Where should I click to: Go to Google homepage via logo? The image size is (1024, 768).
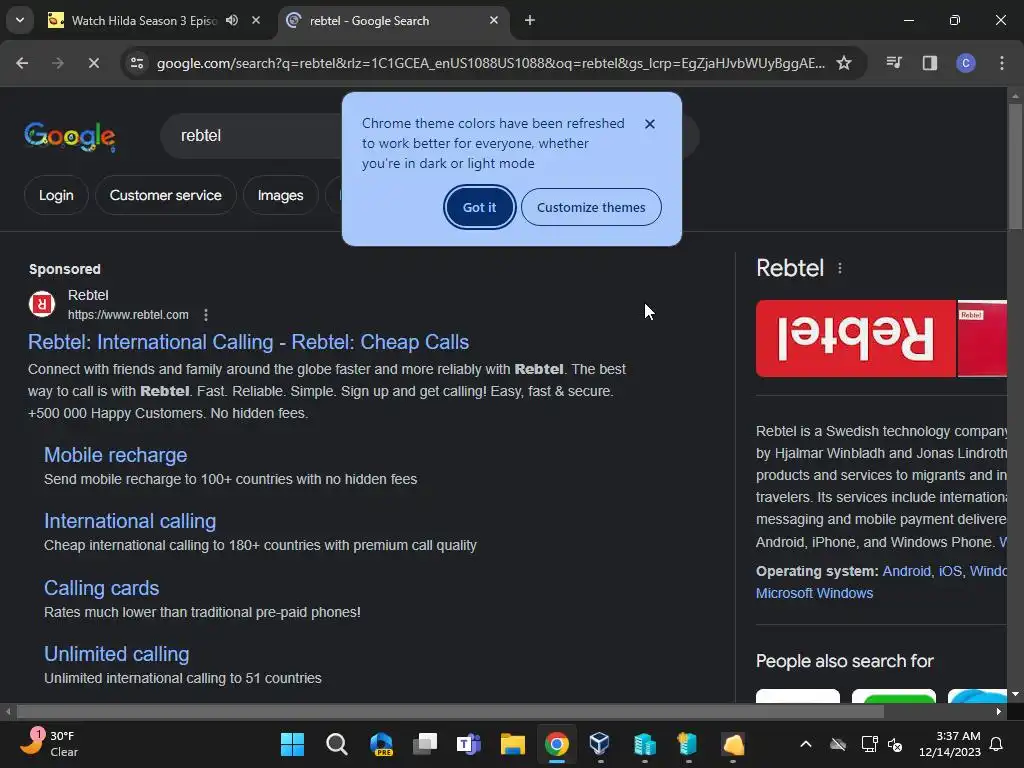point(70,136)
